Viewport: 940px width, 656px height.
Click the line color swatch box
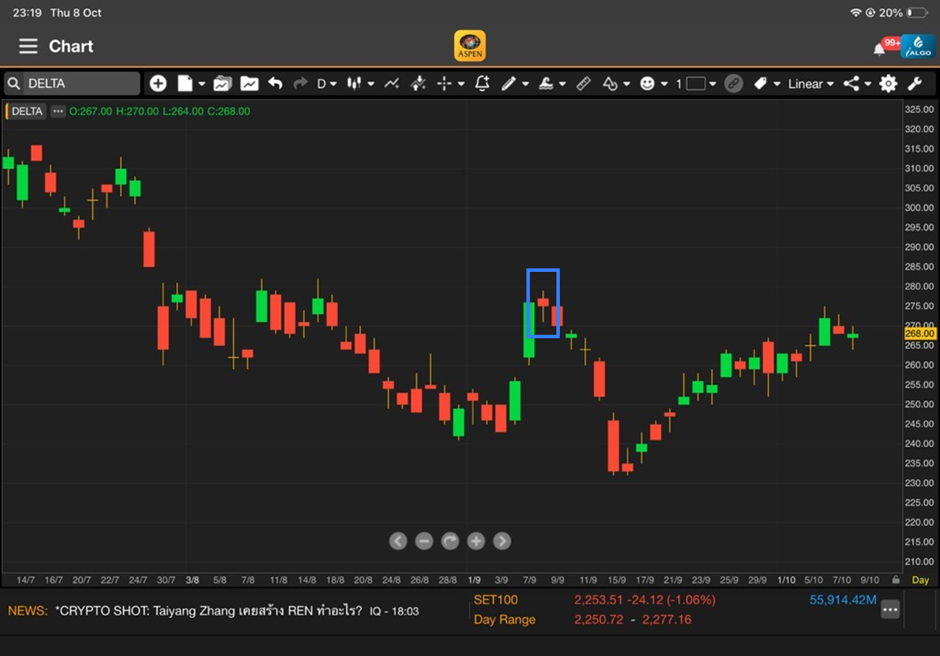[695, 83]
